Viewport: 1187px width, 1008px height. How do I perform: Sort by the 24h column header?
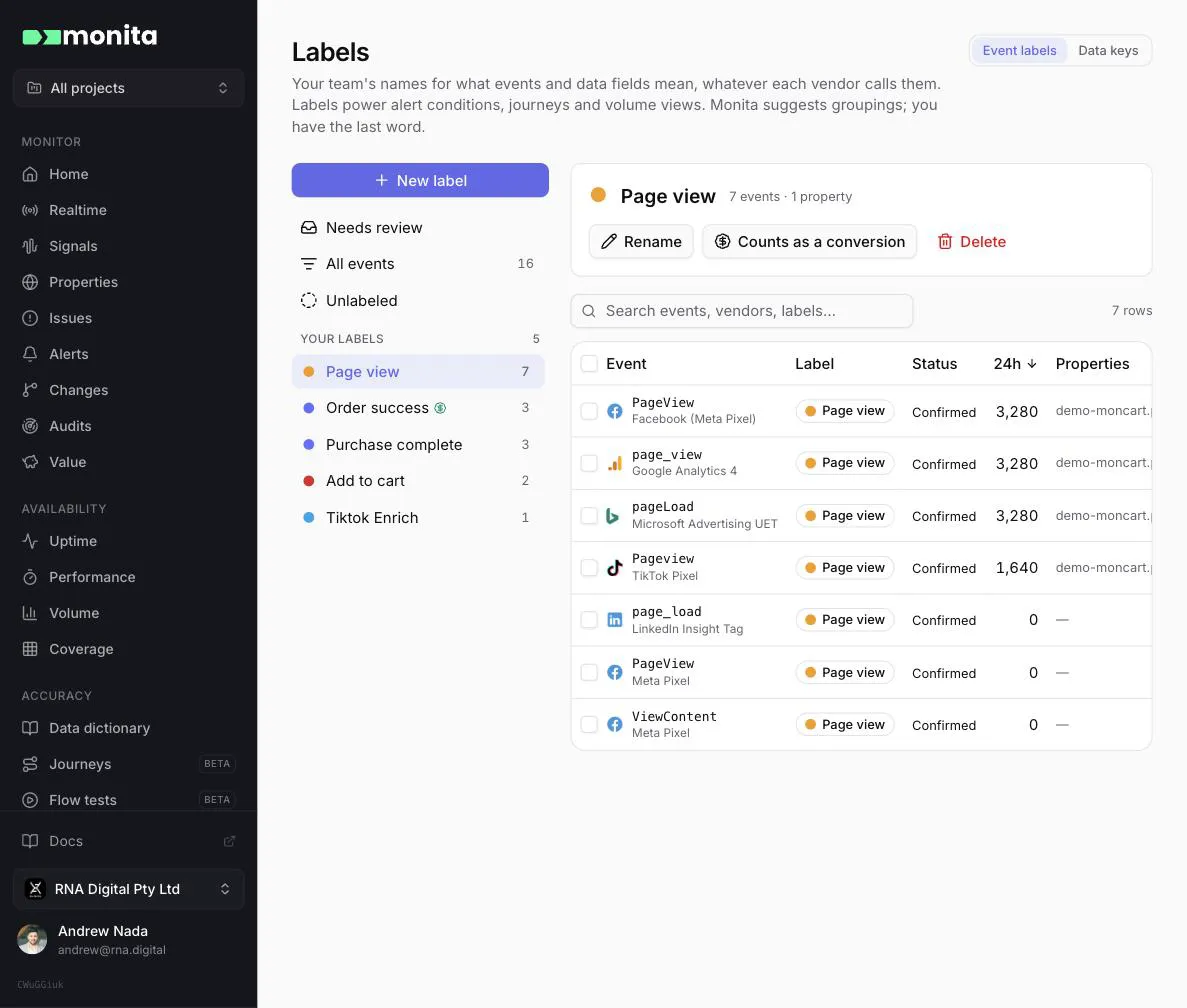tap(1014, 364)
